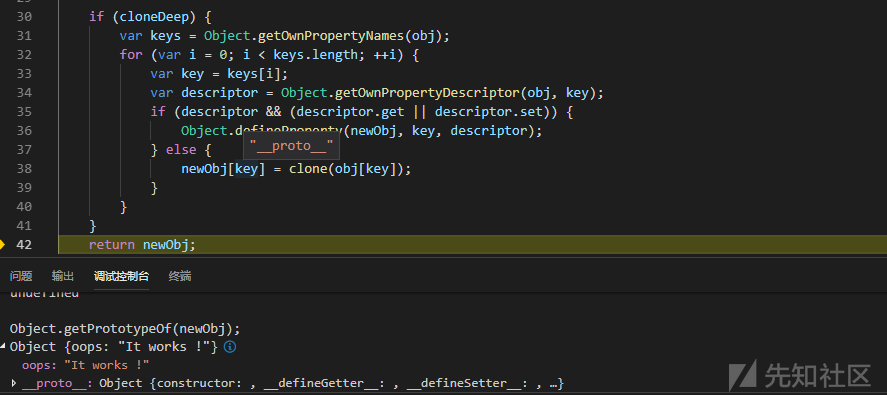Click the yellow debug arrow at line 42

point(2,244)
